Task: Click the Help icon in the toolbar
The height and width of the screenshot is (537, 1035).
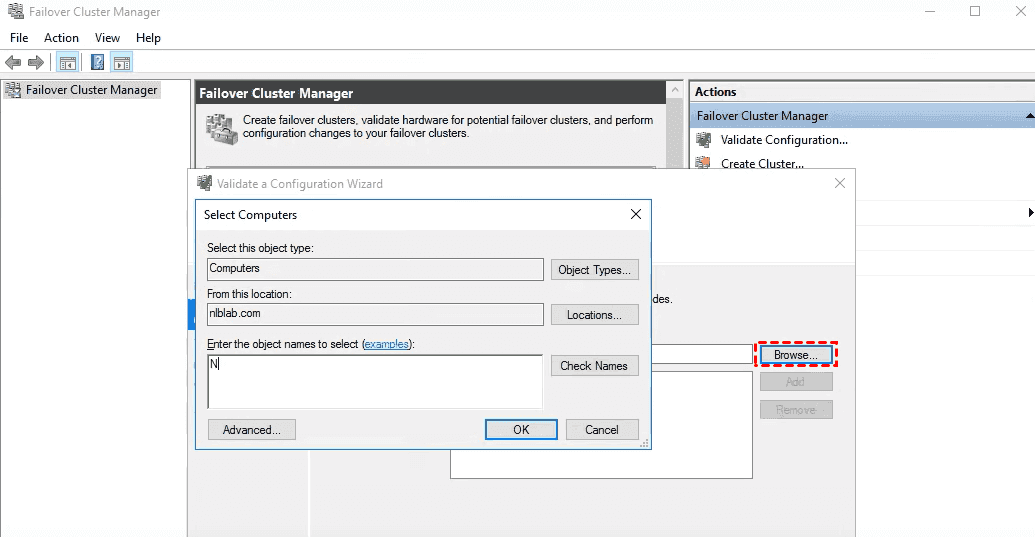Action: click(x=97, y=63)
